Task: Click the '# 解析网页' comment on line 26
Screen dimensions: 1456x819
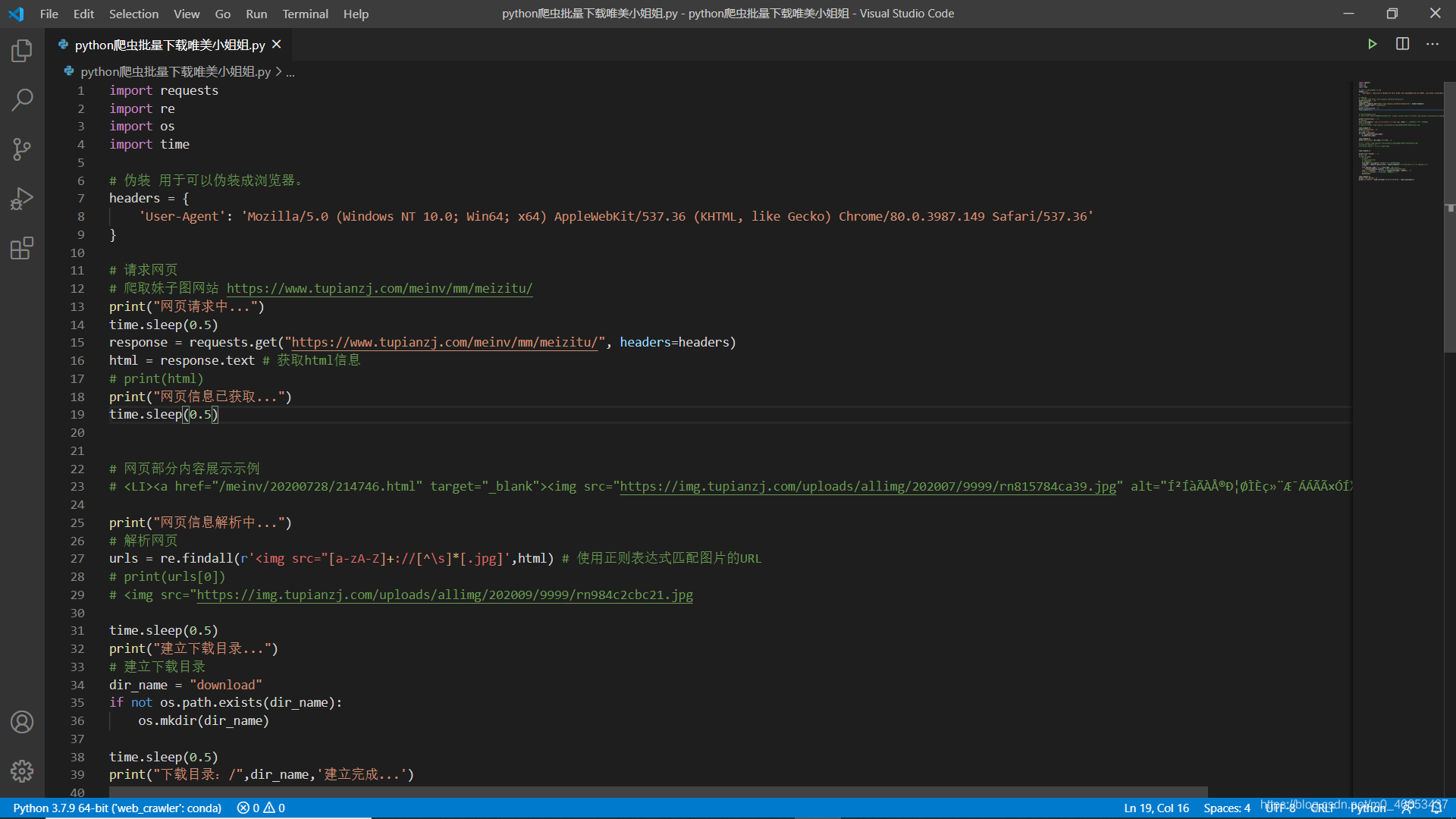Action: point(143,541)
